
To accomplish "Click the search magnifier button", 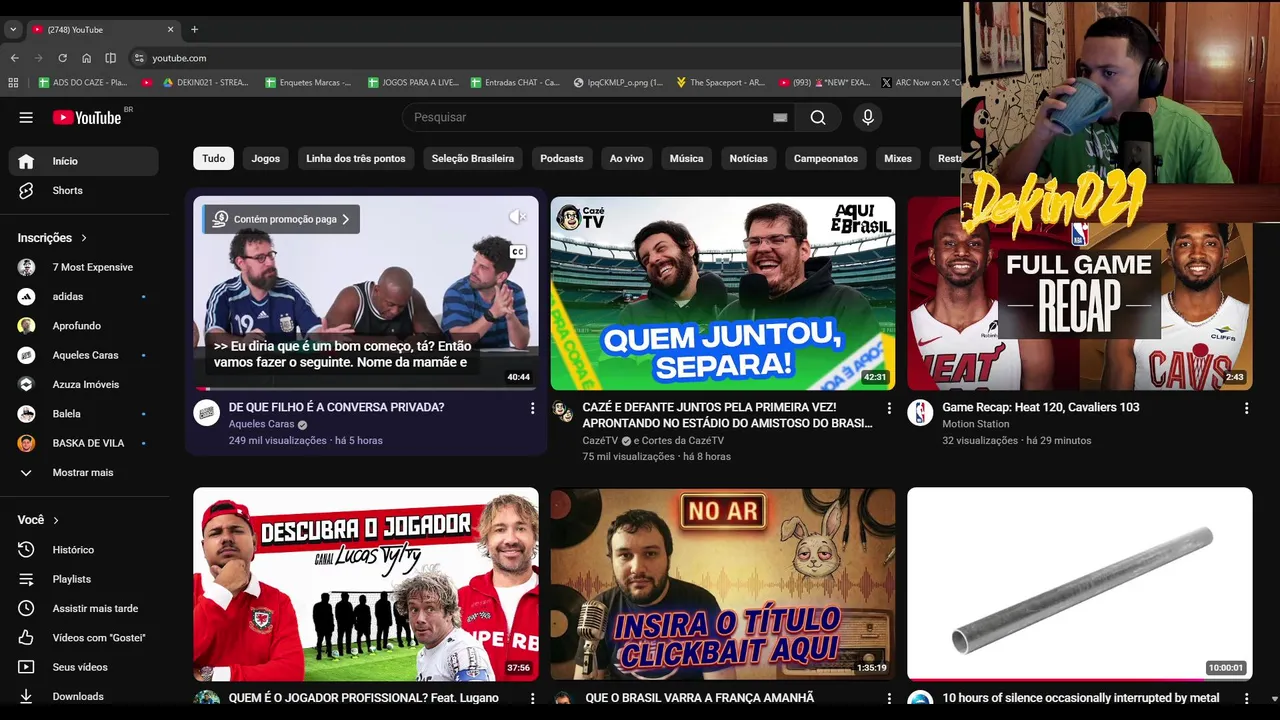I will [x=818, y=117].
